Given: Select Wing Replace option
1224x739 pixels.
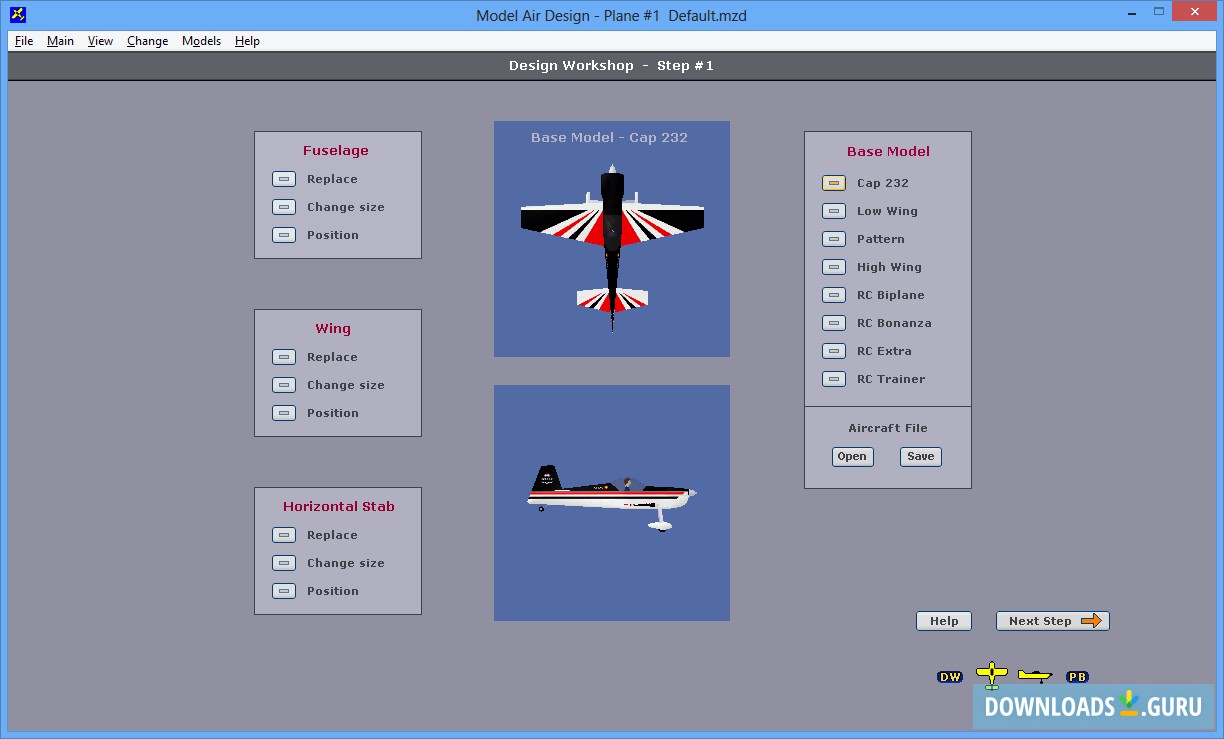Looking at the screenshot, I should [x=284, y=357].
